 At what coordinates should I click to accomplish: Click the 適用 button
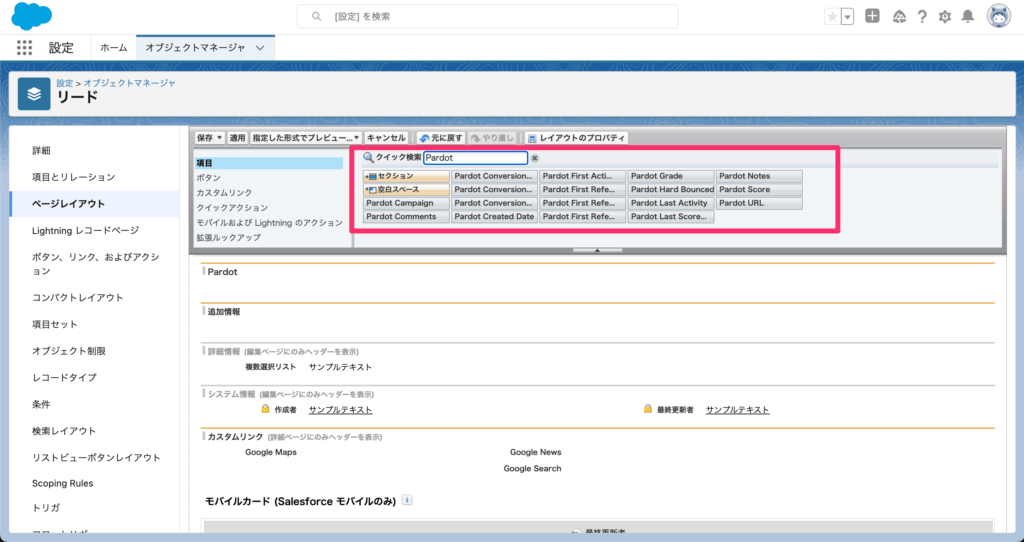coord(237,138)
